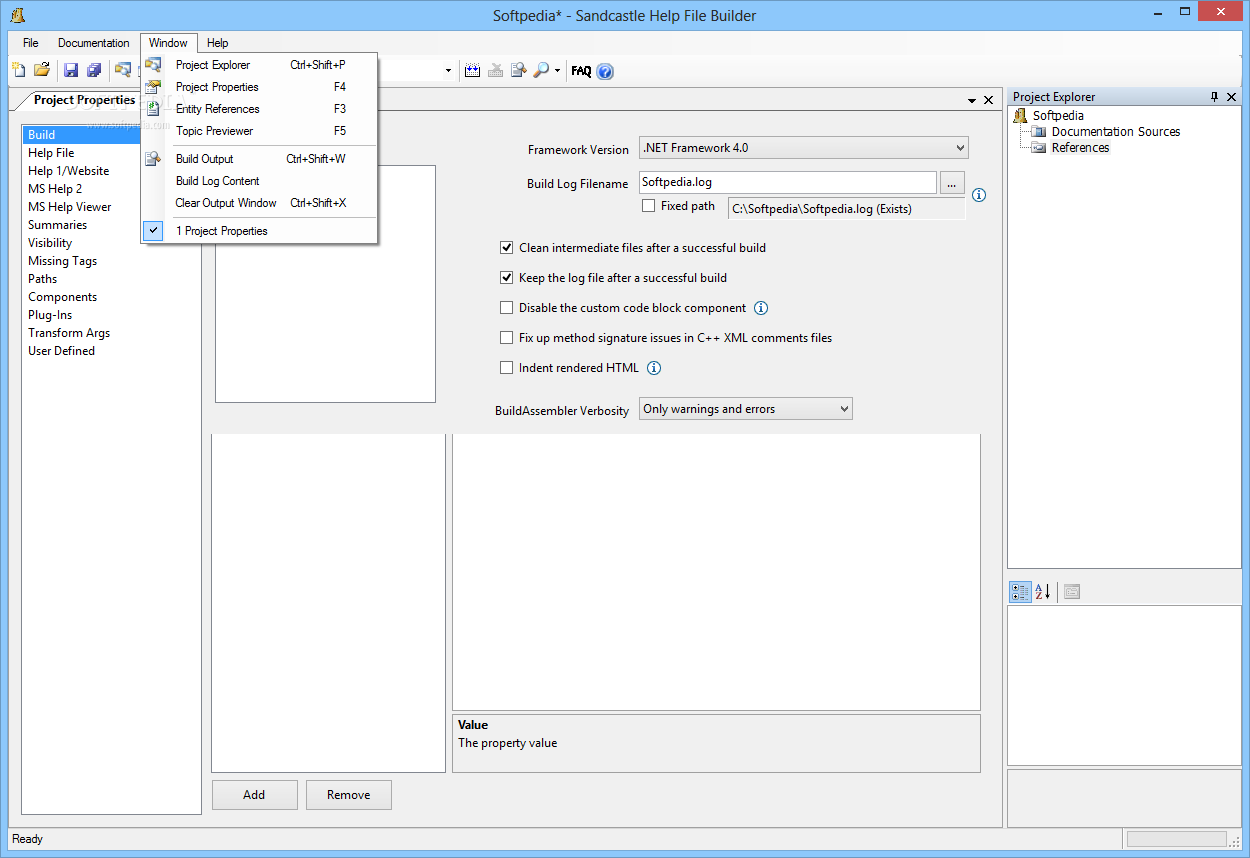Open the File menu

click(31, 43)
